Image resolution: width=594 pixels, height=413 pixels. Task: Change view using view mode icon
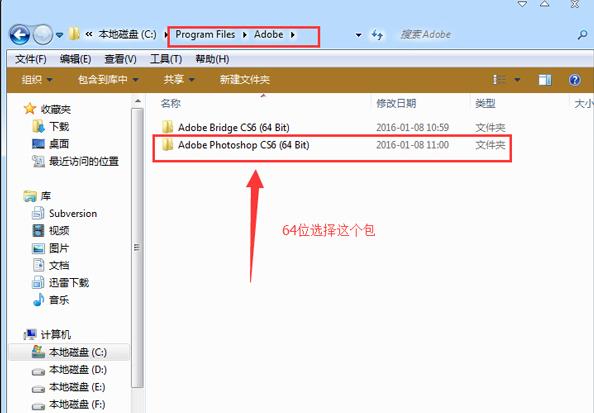(499, 80)
